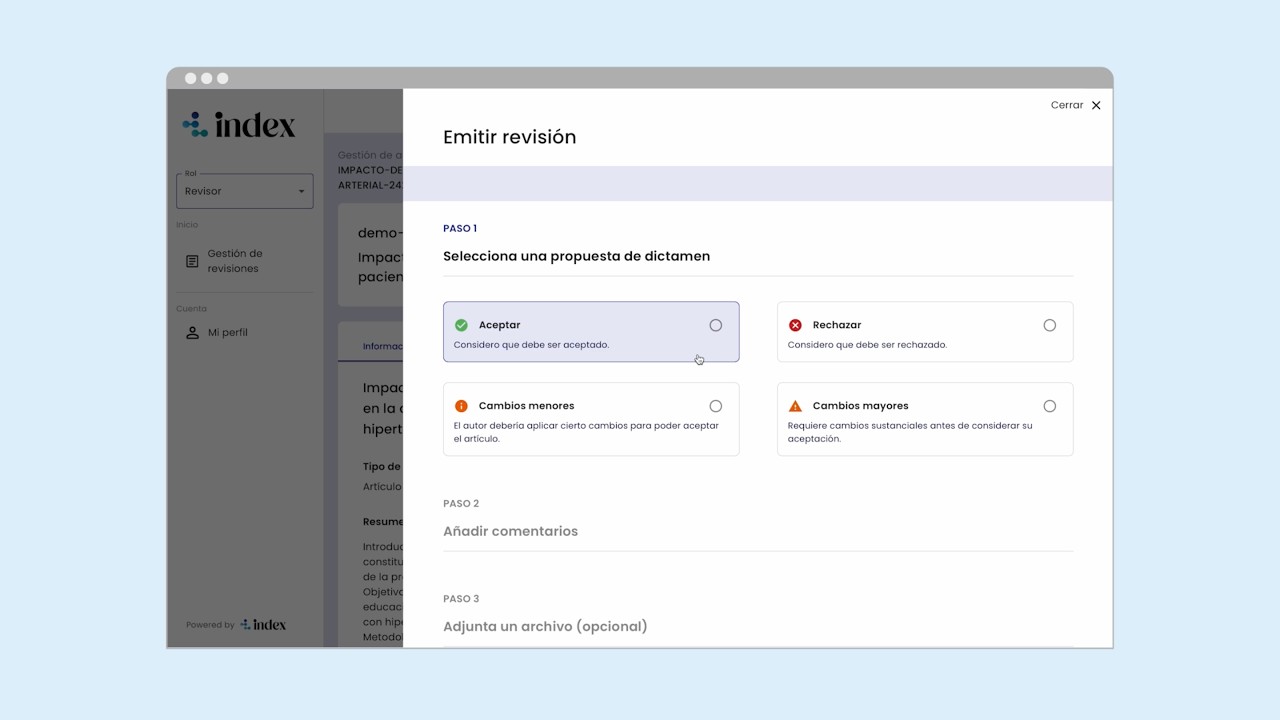Open Mi perfil in sidebar

tap(227, 332)
